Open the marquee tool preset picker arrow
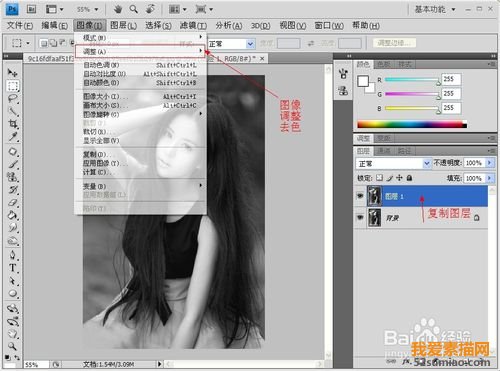The width and height of the screenshot is (500, 371). click(x=28, y=43)
